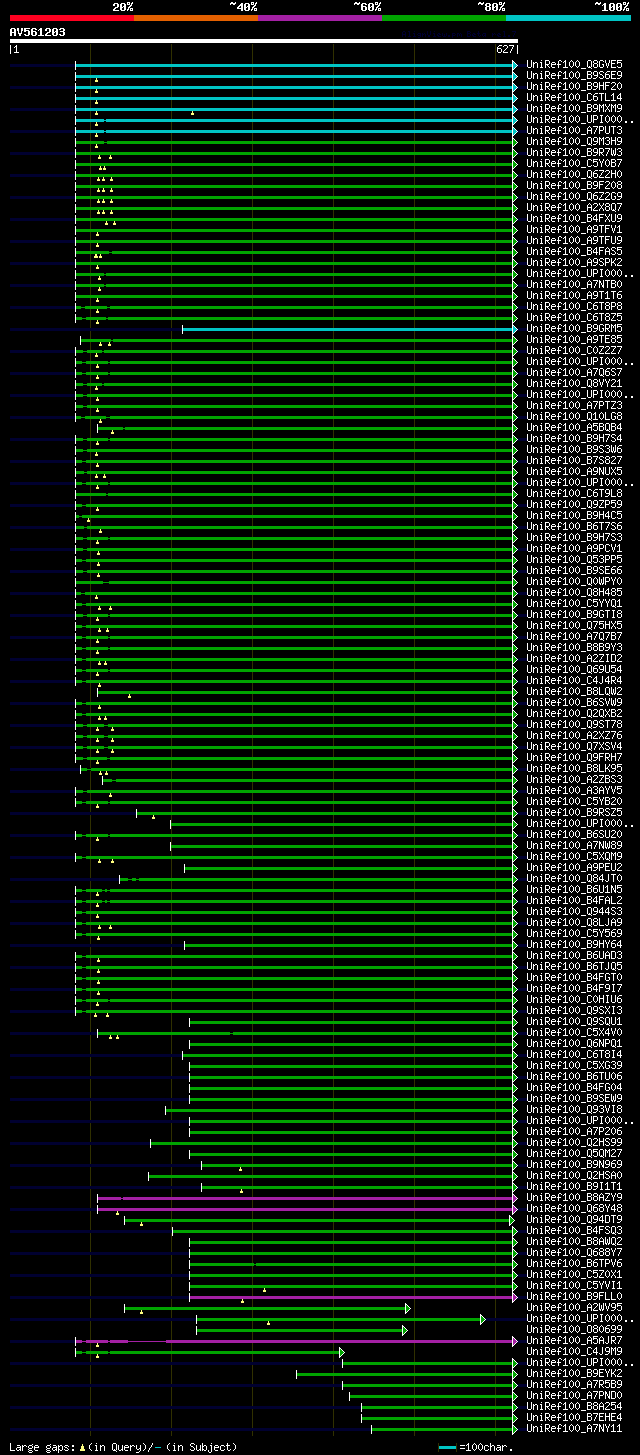The width and height of the screenshot is (640, 1455).
Task: Select label UniRef100_B9HY64
Action: (x=574, y=944)
